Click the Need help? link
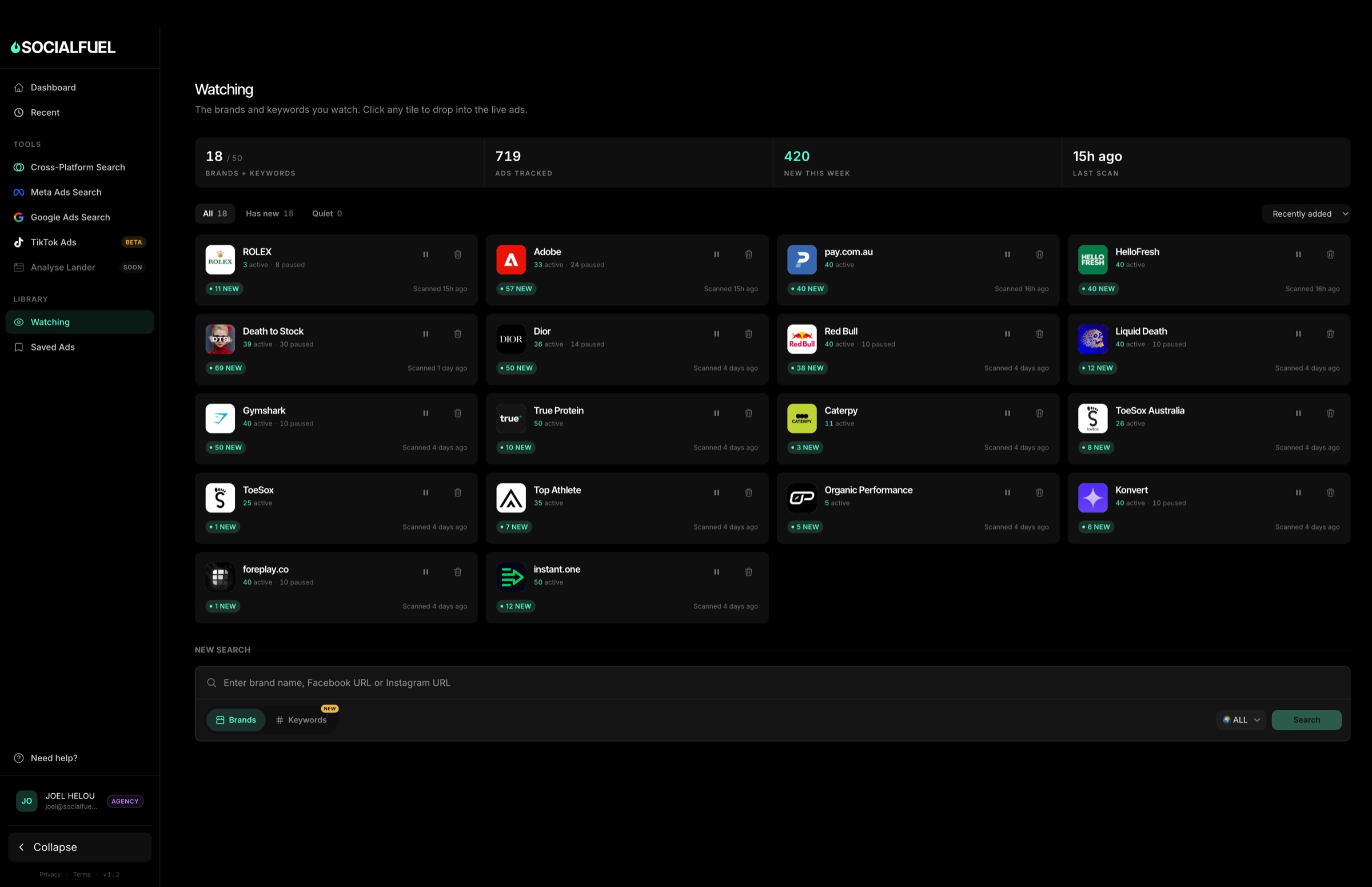This screenshot has width=1372, height=887. pos(54,758)
